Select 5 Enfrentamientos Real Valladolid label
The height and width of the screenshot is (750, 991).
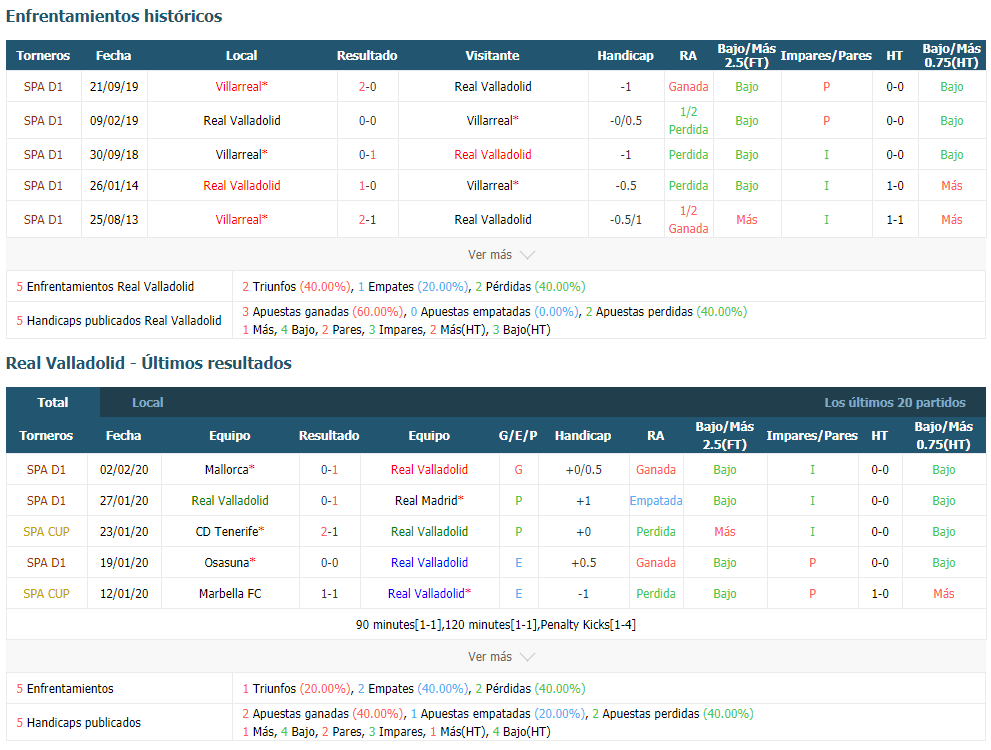105,286
